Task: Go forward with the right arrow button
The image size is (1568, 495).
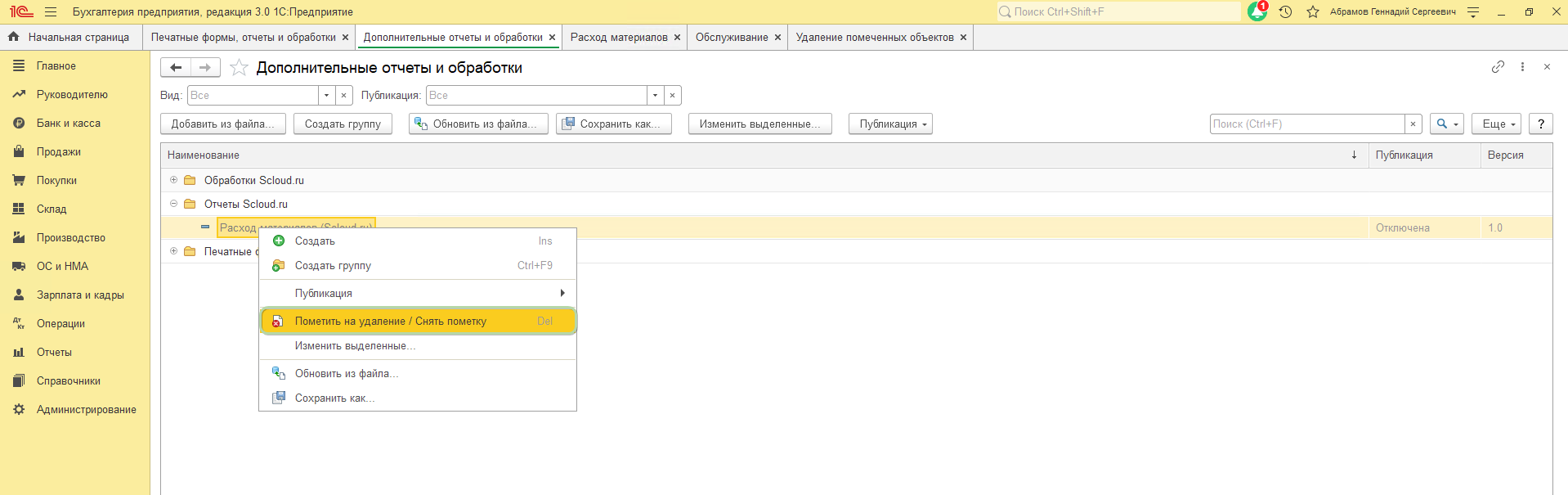Action: 205,67
